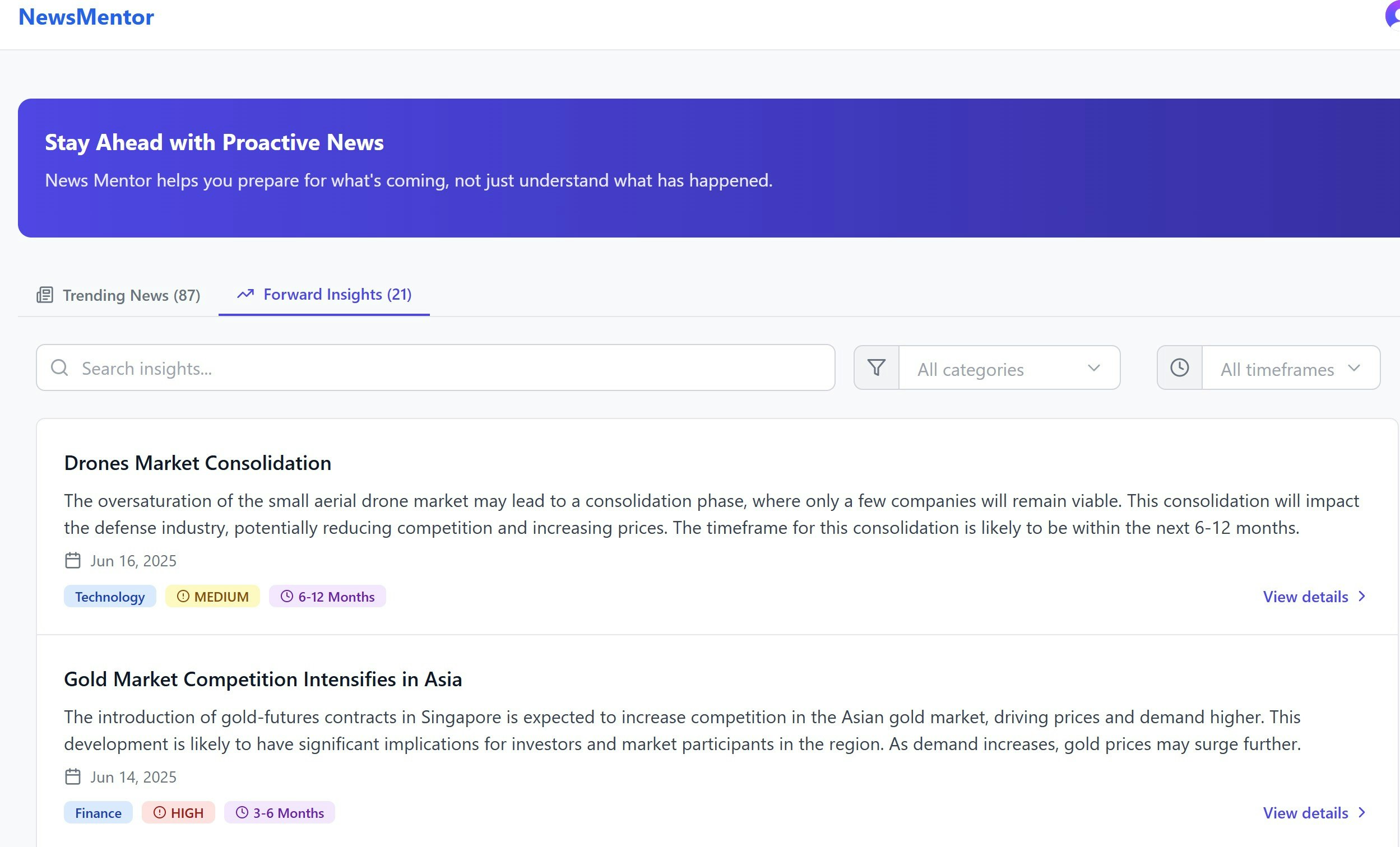Click the calendar icon next to Jun 16, 2025
Image resolution: width=1400 pixels, height=847 pixels.
[x=73, y=560]
